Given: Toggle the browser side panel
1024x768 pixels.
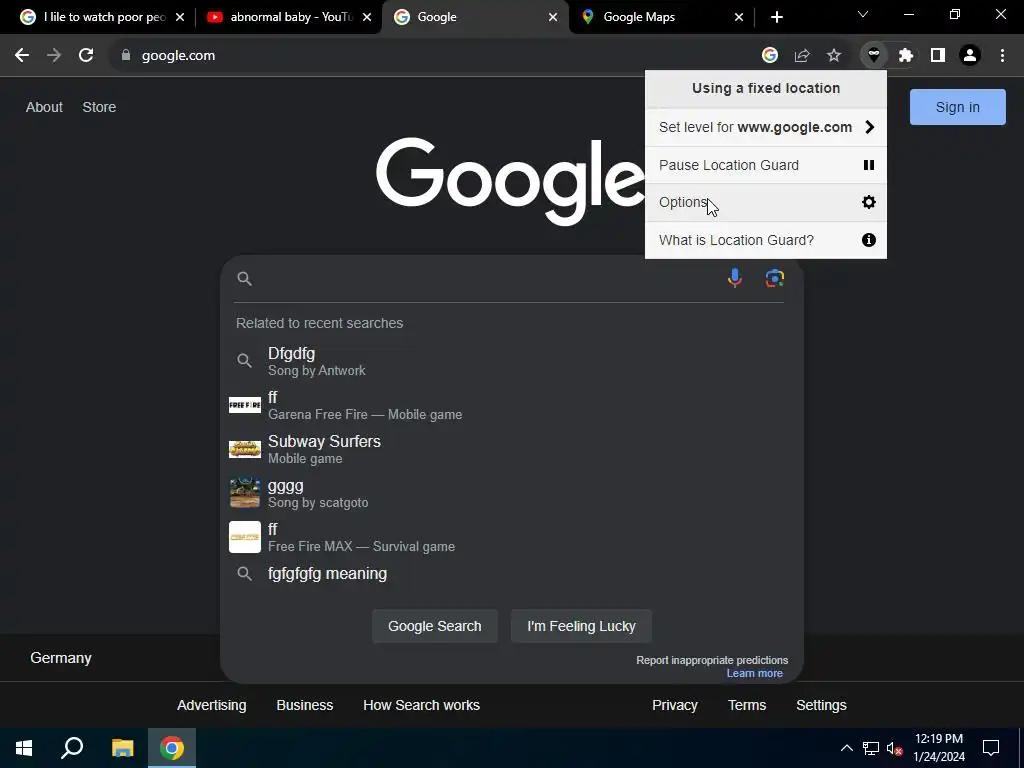Looking at the screenshot, I should click(x=938, y=56).
